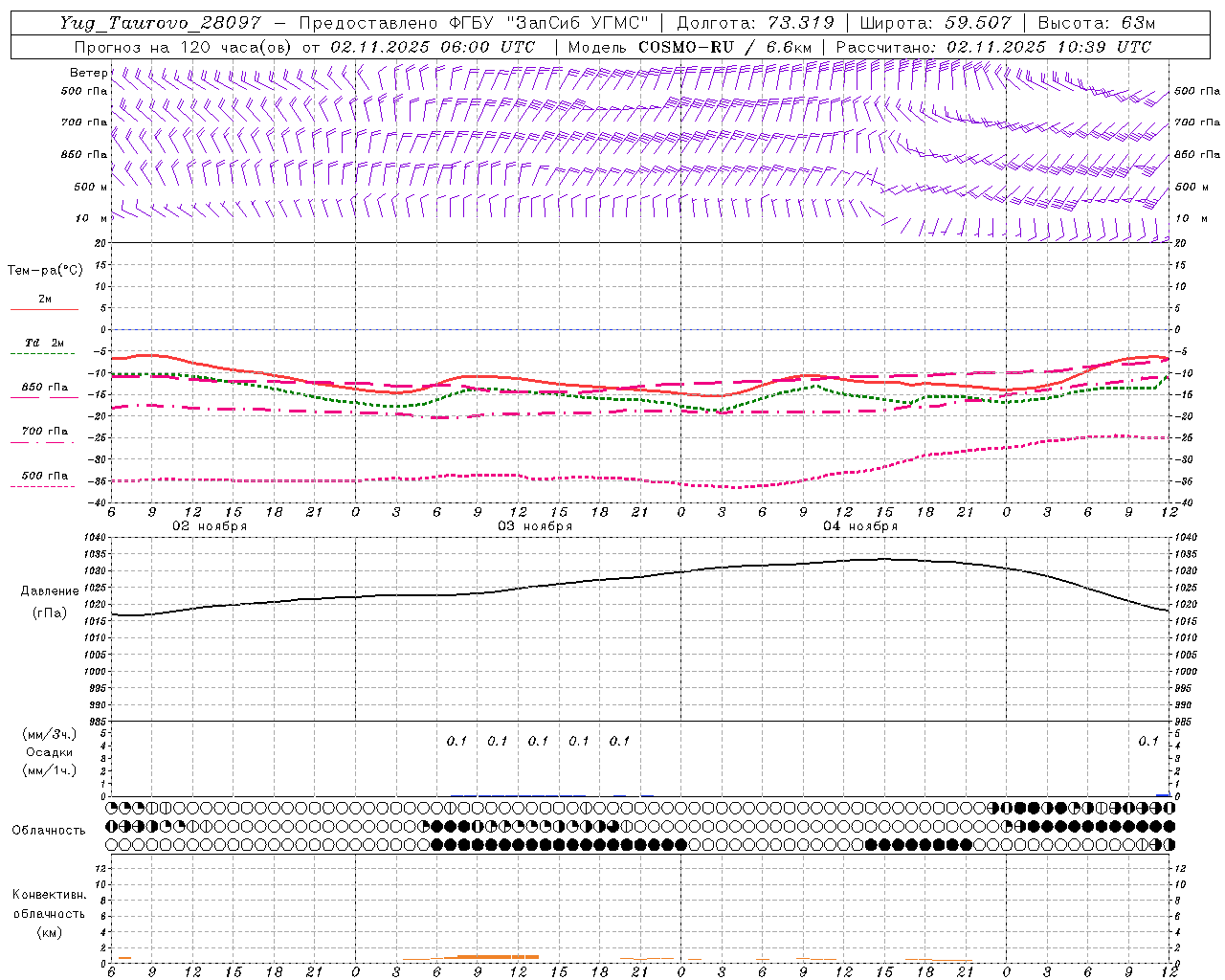Image resolution: width=1225 pixels, height=980 pixels.
Task: Click the 850 гПа entry in temperature legend
Action: [x=45, y=387]
